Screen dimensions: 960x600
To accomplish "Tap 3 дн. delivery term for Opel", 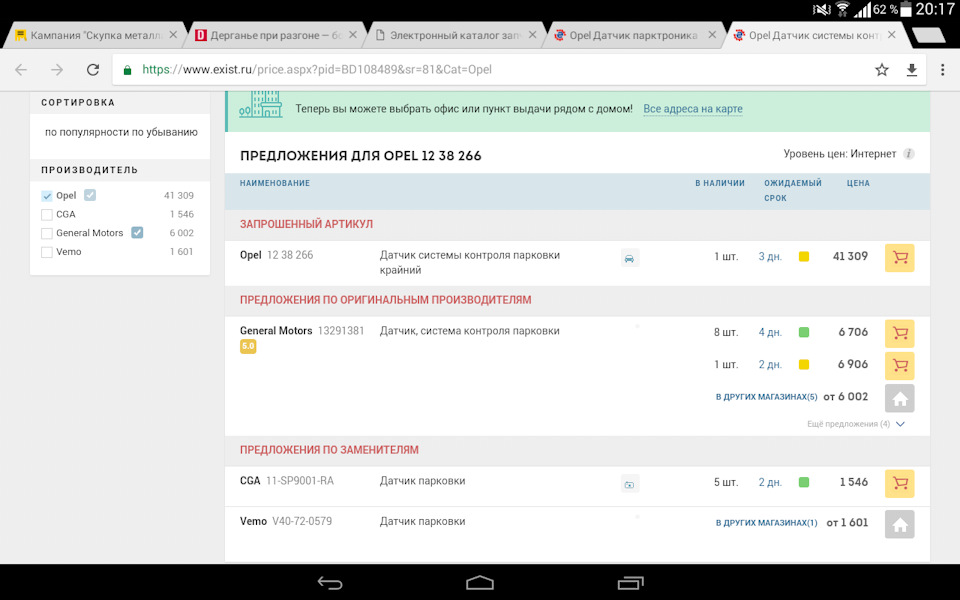I will [x=770, y=257].
